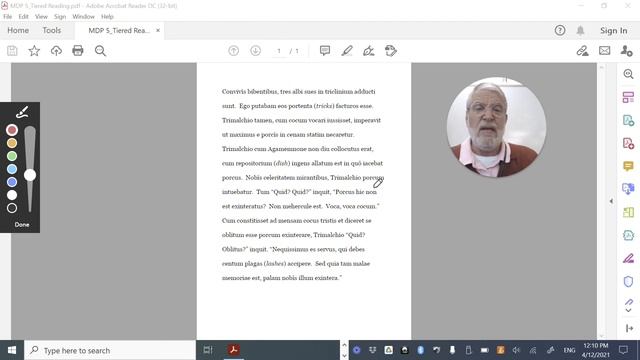Open Create PDF tool in right pane

[x=629, y=143]
